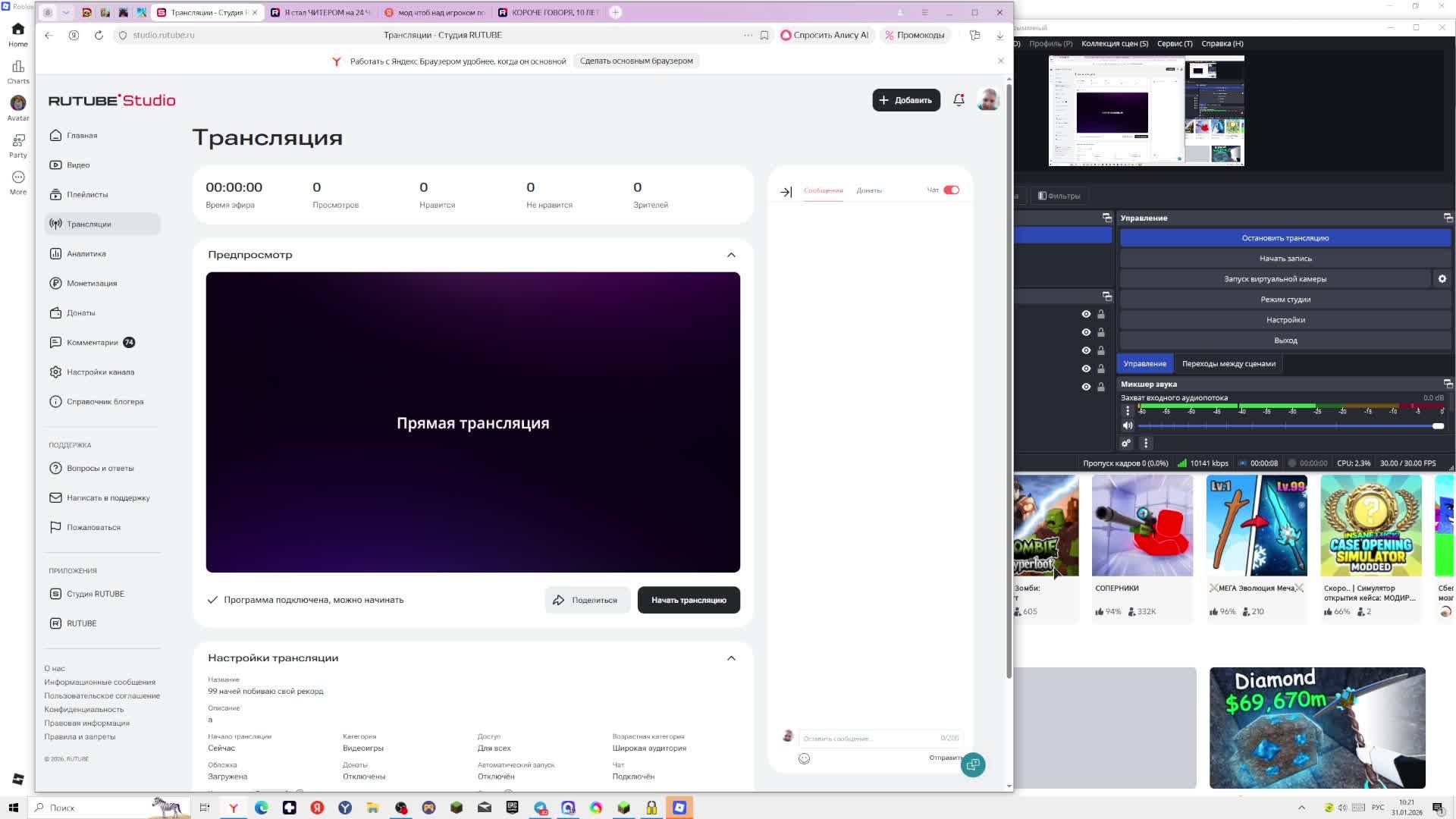
Task: Open emoji picker in chat
Action: [x=804, y=758]
